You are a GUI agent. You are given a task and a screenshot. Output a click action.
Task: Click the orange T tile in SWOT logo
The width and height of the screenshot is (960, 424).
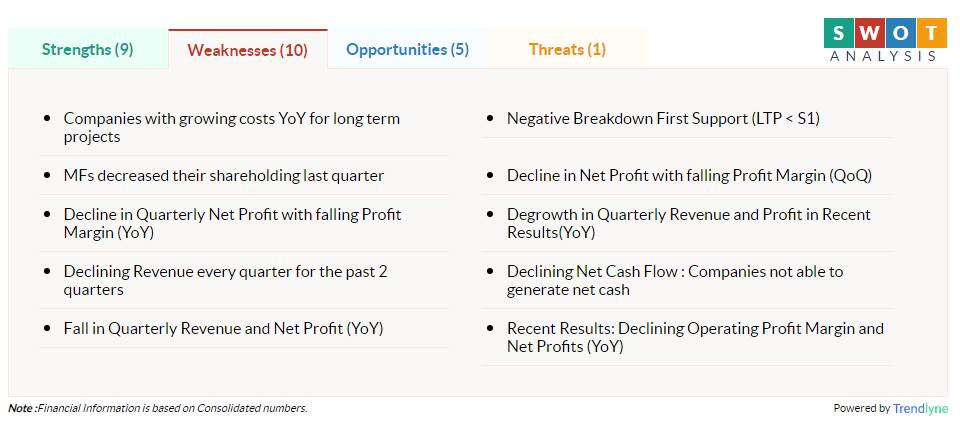point(932,32)
